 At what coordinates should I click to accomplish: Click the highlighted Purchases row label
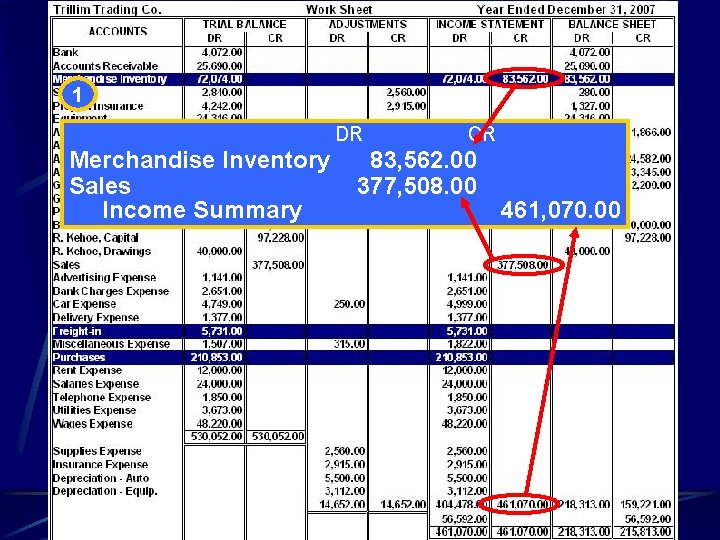pyautogui.click(x=79, y=357)
